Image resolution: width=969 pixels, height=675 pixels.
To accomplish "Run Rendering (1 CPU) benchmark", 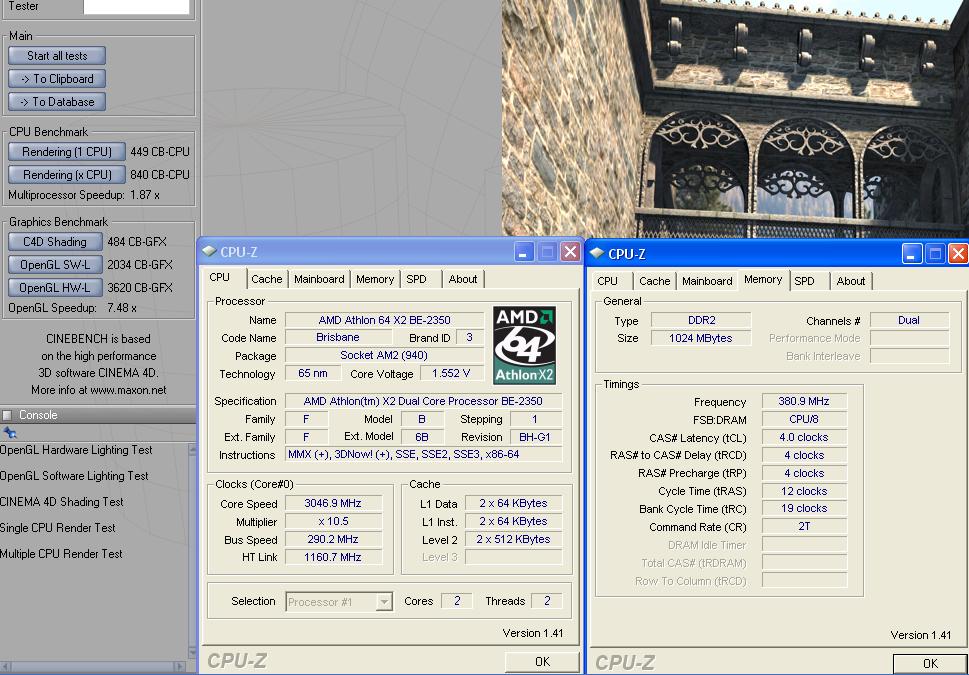I will [x=67, y=151].
